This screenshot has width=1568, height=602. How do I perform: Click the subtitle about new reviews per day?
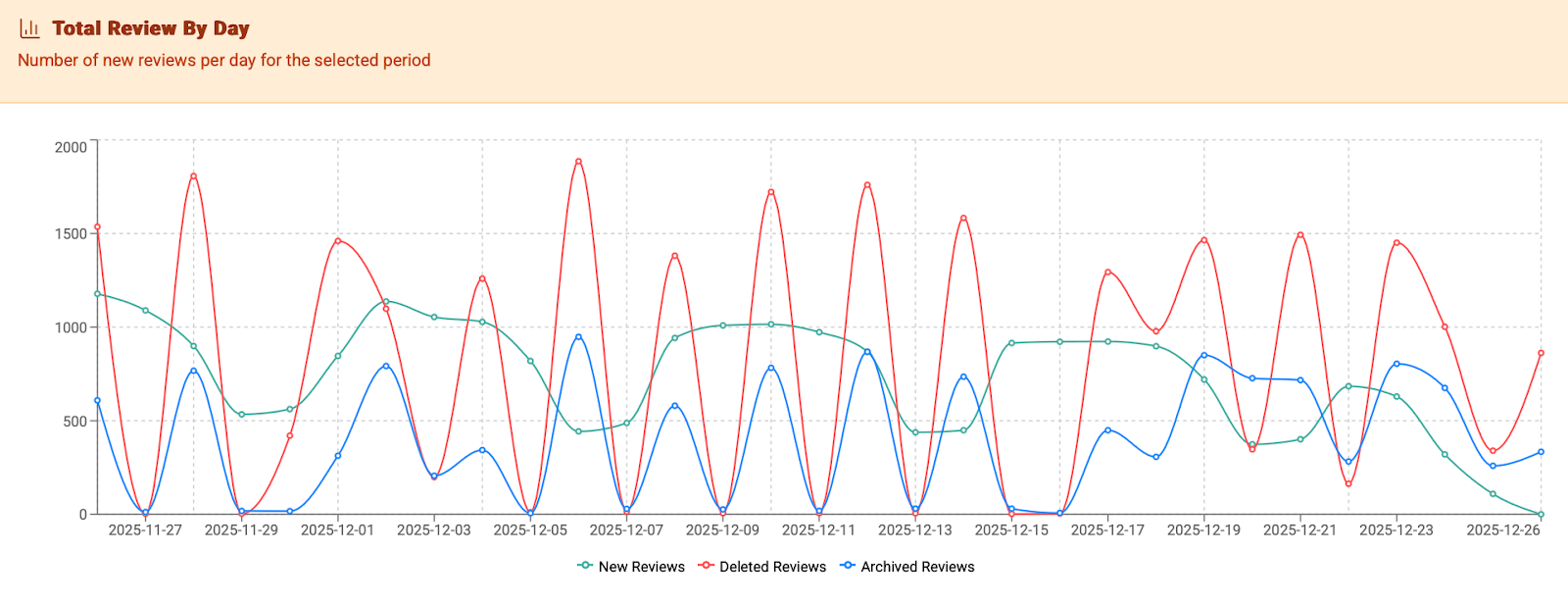[x=224, y=60]
